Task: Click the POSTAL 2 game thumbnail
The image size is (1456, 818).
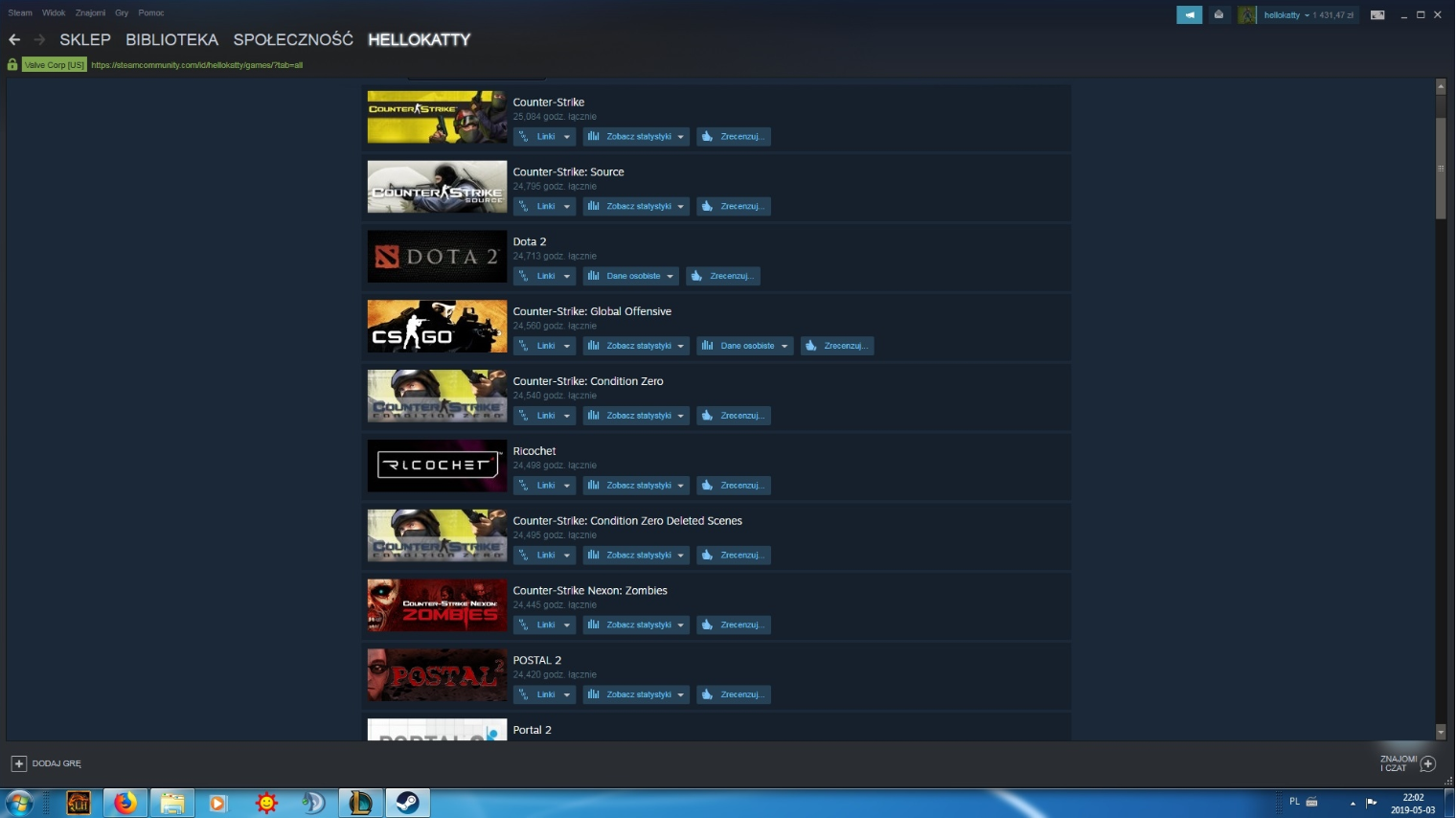Action: point(437,674)
